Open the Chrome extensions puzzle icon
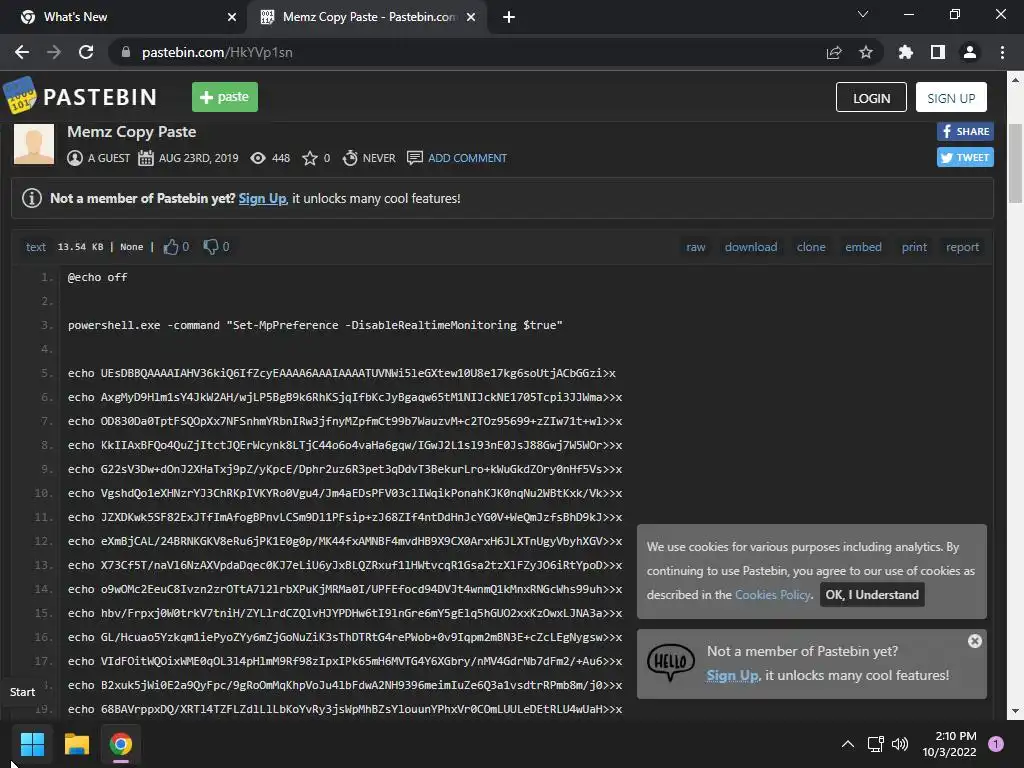Image resolution: width=1024 pixels, height=768 pixels. point(905,52)
